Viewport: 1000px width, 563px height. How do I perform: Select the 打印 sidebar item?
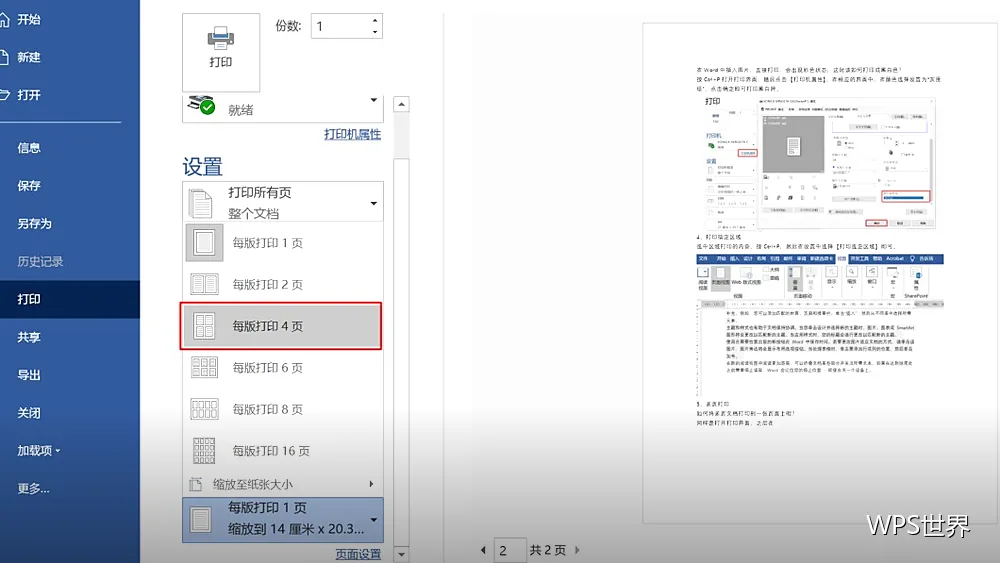coord(70,299)
